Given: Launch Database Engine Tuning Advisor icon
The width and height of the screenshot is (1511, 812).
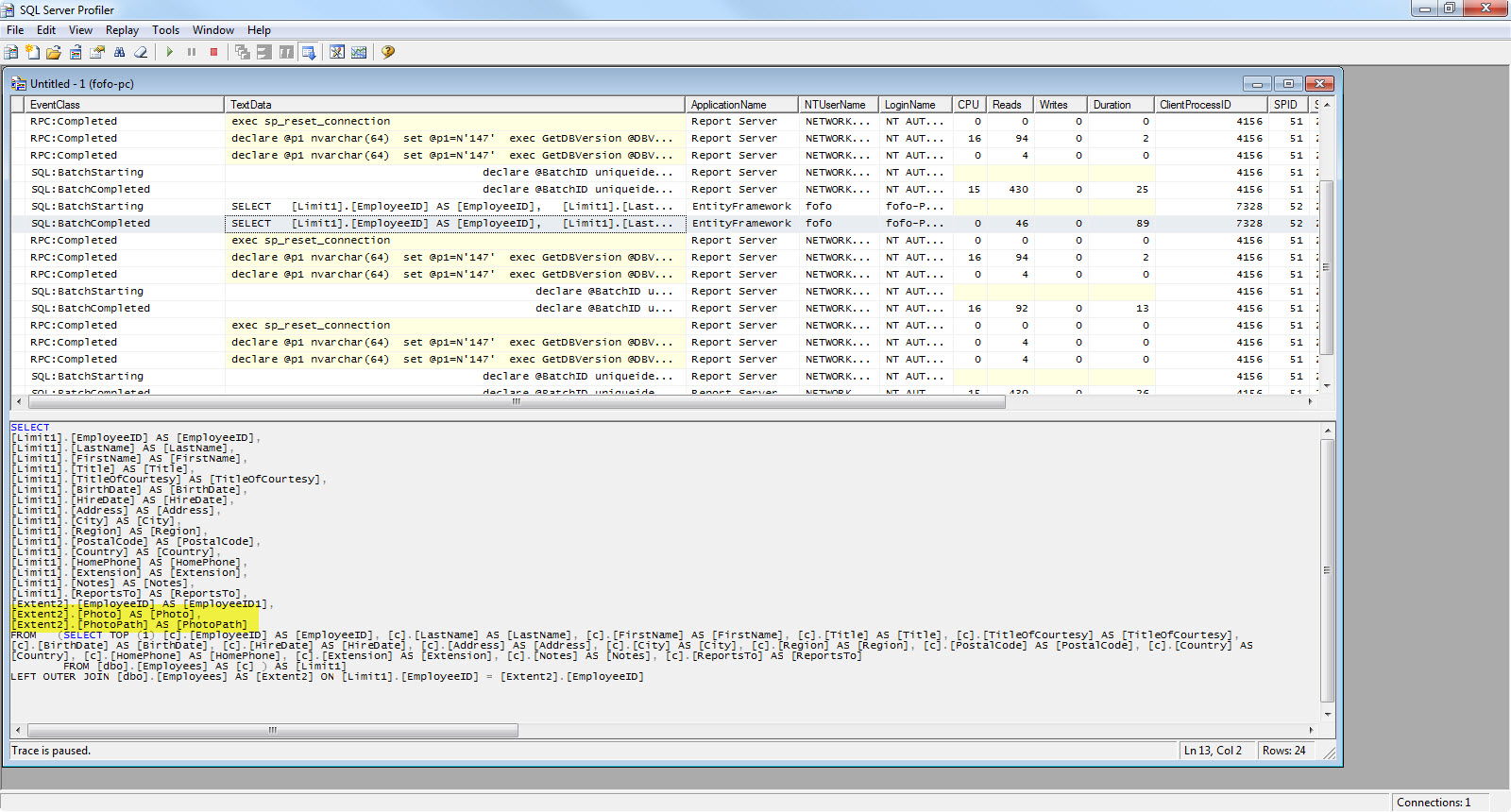Looking at the screenshot, I should (337, 52).
